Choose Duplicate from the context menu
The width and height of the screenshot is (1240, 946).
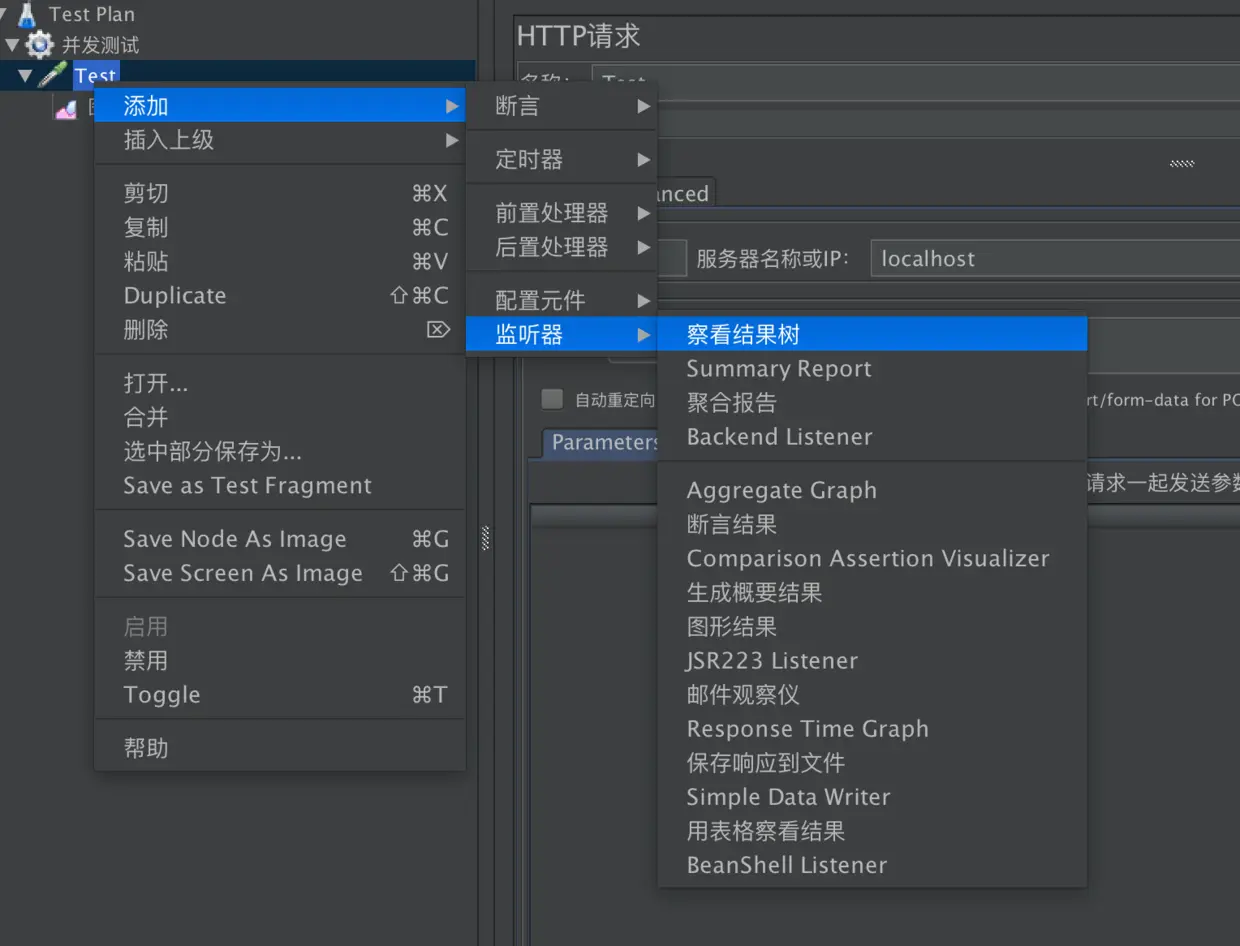(280, 295)
